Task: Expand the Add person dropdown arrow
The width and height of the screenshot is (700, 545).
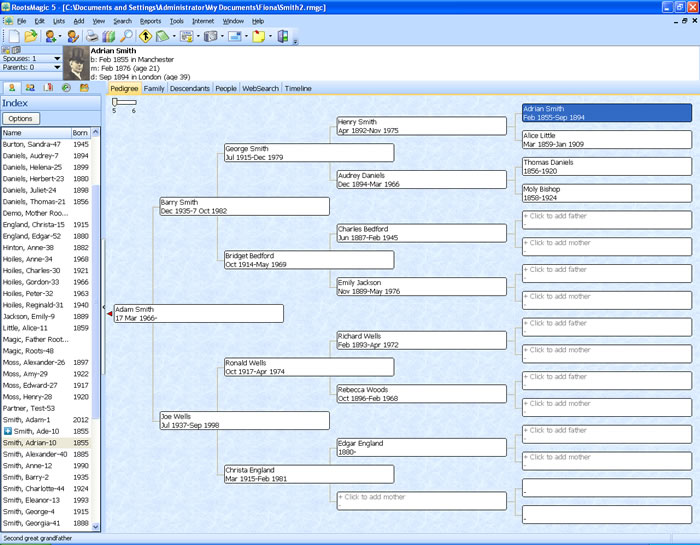Action: click(x=60, y=37)
